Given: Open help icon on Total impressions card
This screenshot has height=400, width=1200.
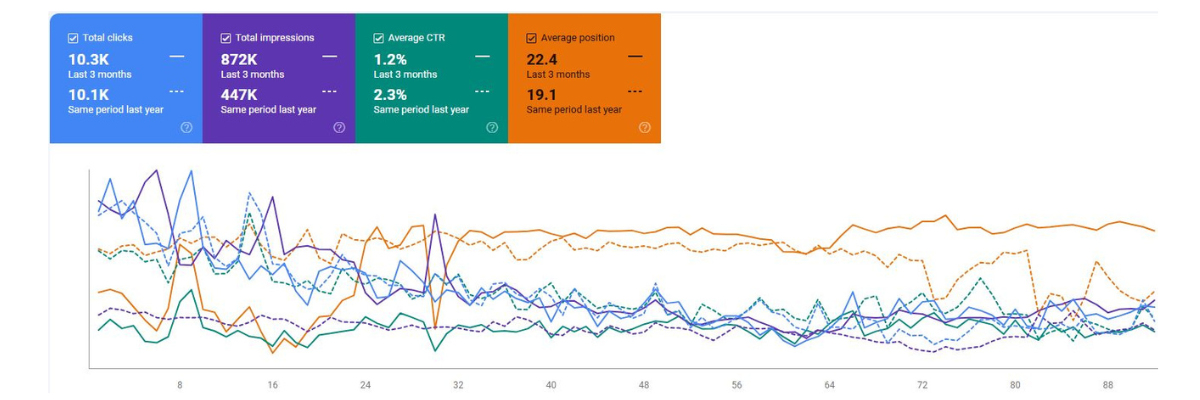Looking at the screenshot, I should [x=339, y=128].
